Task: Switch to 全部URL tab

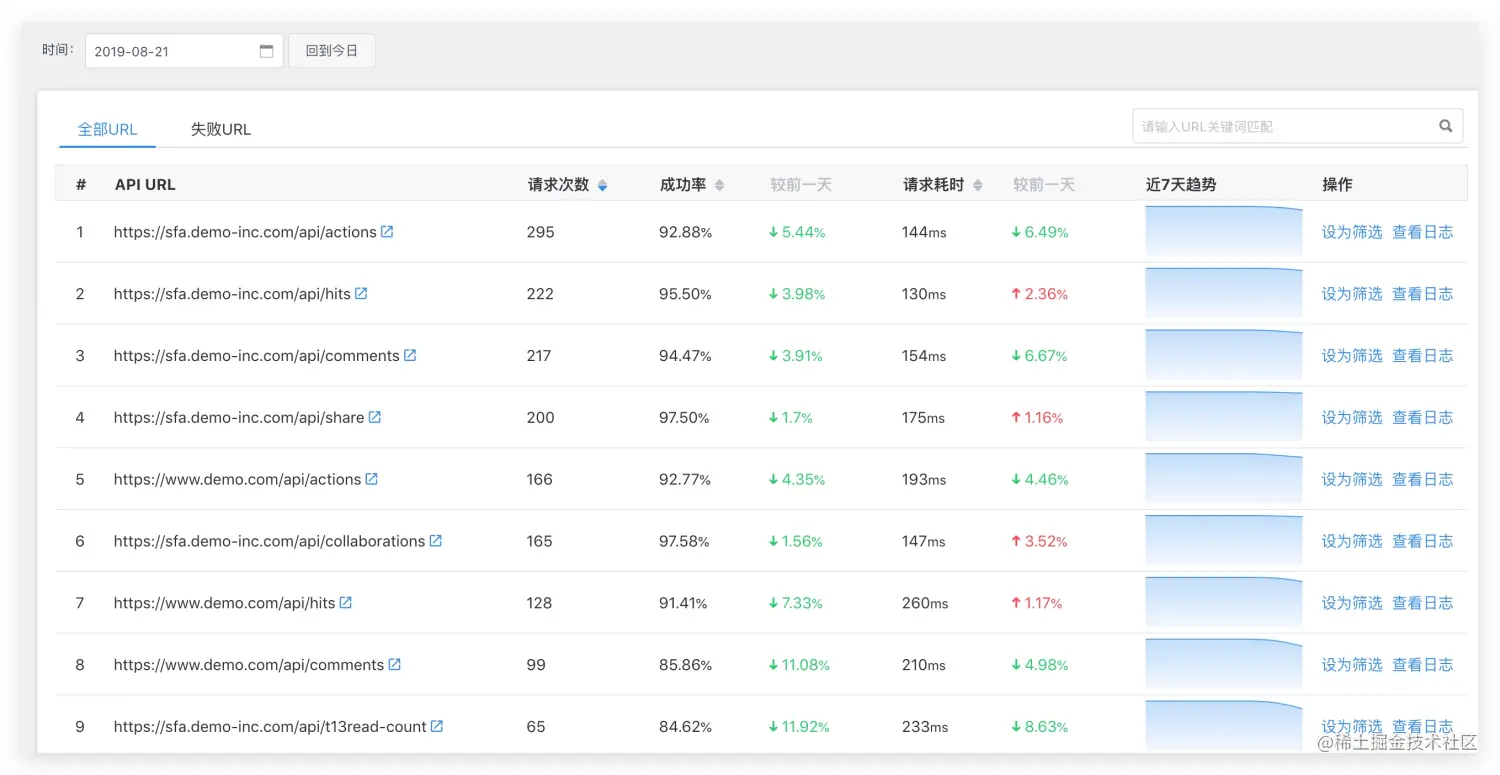Action: coord(107,129)
